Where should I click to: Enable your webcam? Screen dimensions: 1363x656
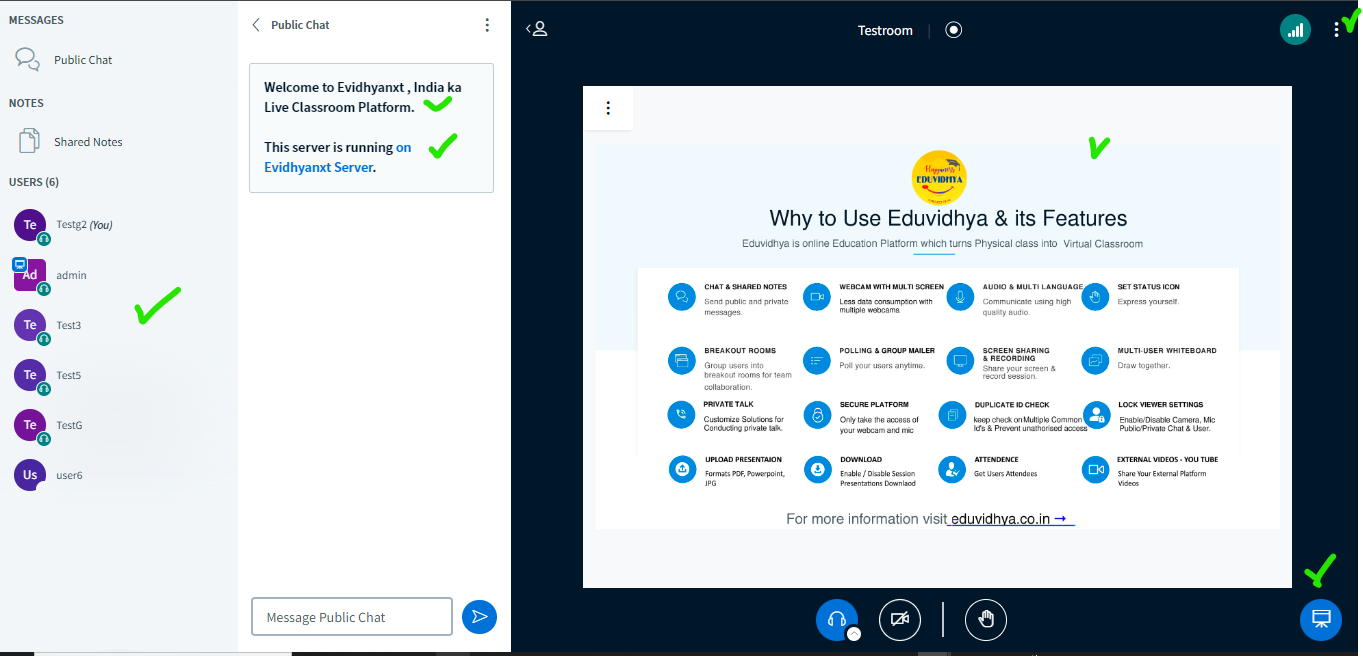(x=899, y=619)
